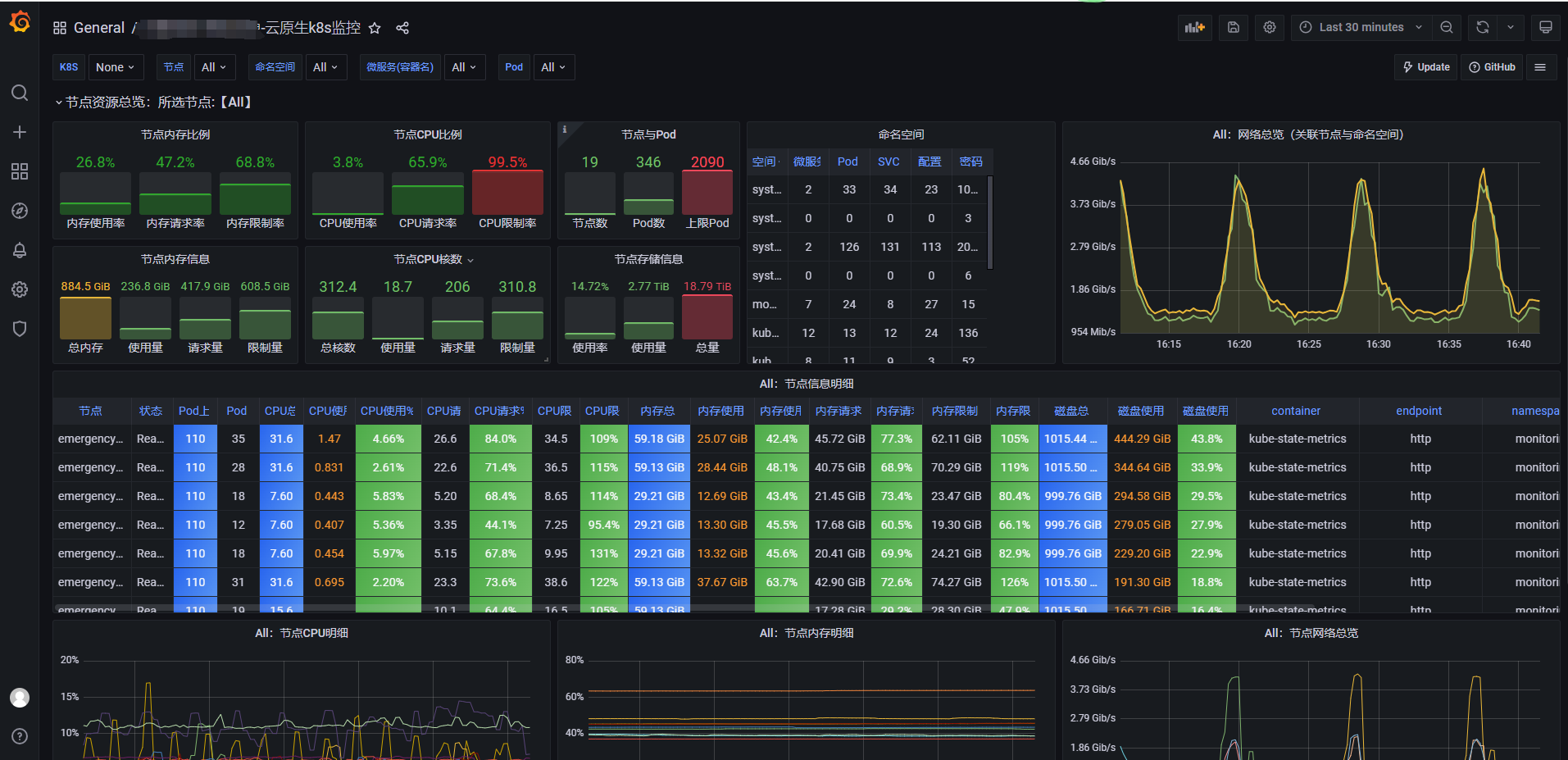Open the Alerting bell icon
Screen dimensions: 1568x760
tap(20, 250)
